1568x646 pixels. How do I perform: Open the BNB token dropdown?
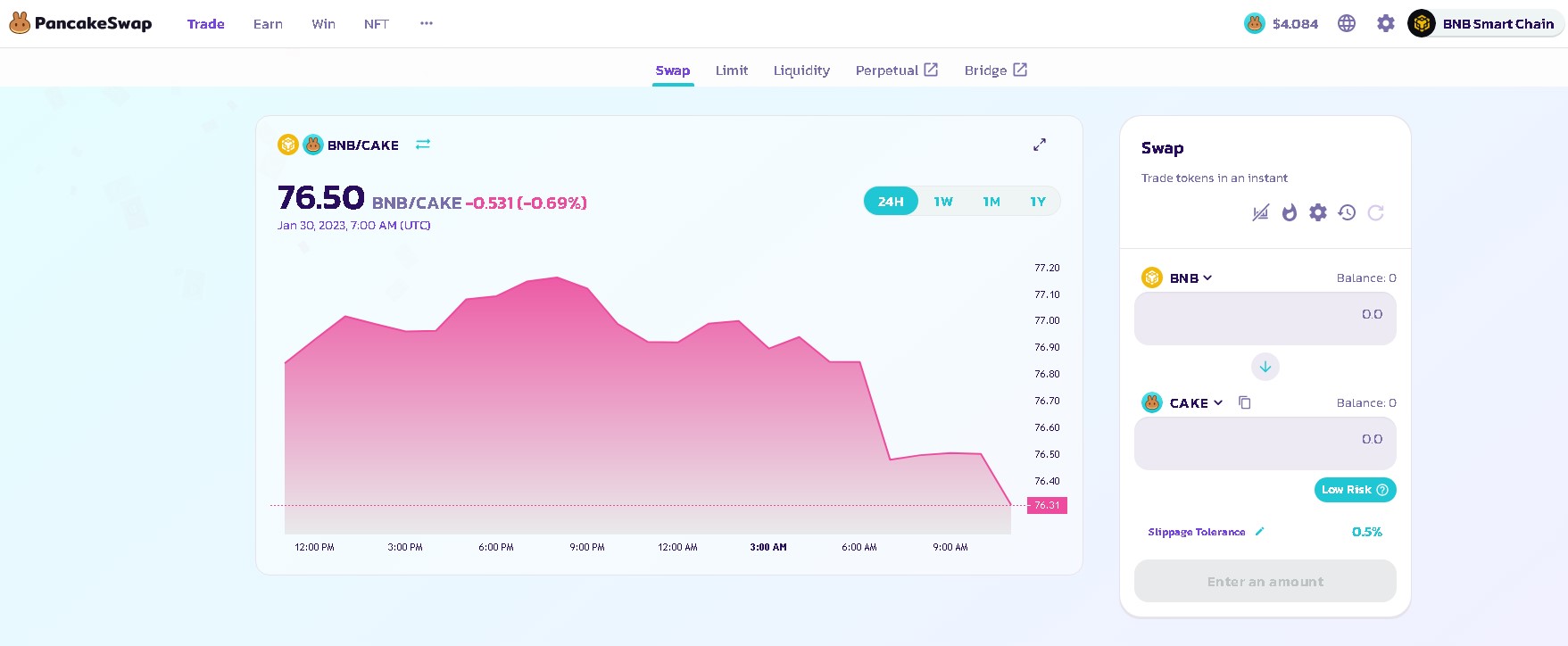pyautogui.click(x=1190, y=278)
